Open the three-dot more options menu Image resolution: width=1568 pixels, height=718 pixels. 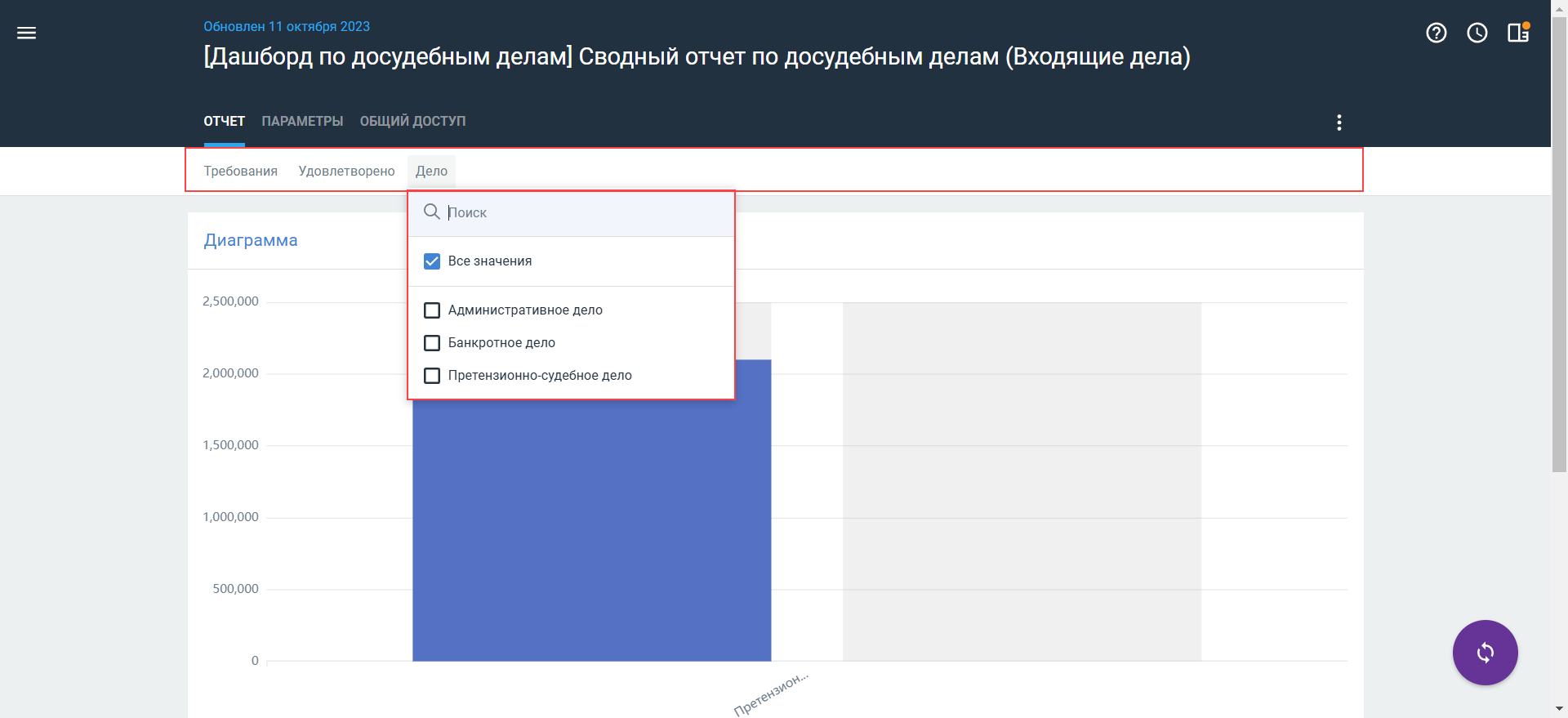(1339, 123)
